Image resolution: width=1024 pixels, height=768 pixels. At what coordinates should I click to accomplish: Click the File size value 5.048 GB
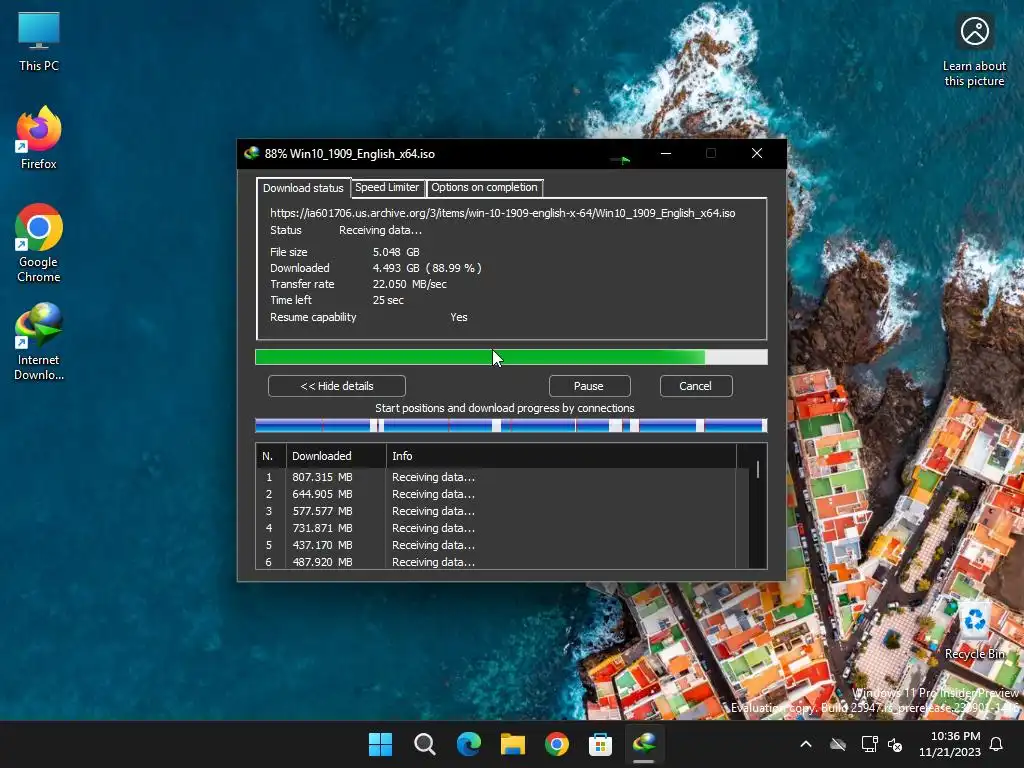[x=396, y=252]
